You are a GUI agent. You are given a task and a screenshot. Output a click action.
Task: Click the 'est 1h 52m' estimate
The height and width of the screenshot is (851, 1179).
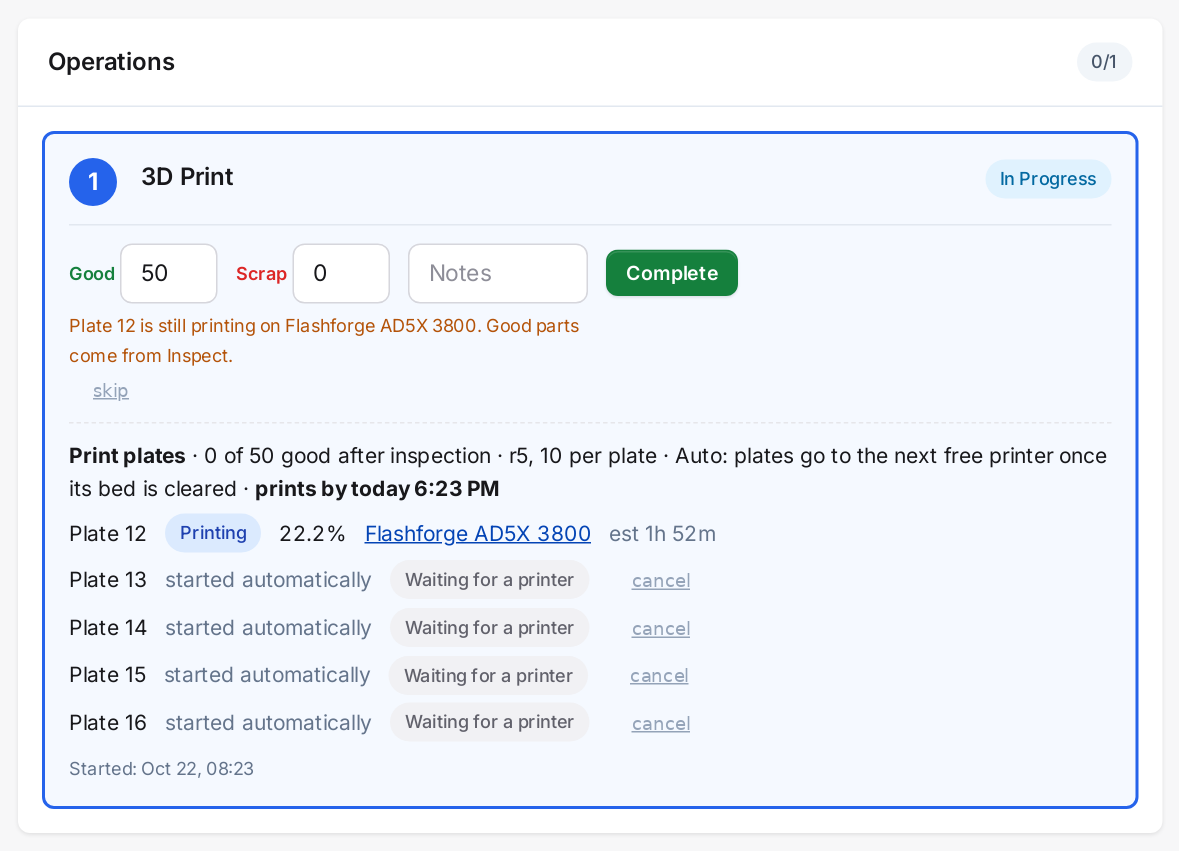click(x=662, y=534)
